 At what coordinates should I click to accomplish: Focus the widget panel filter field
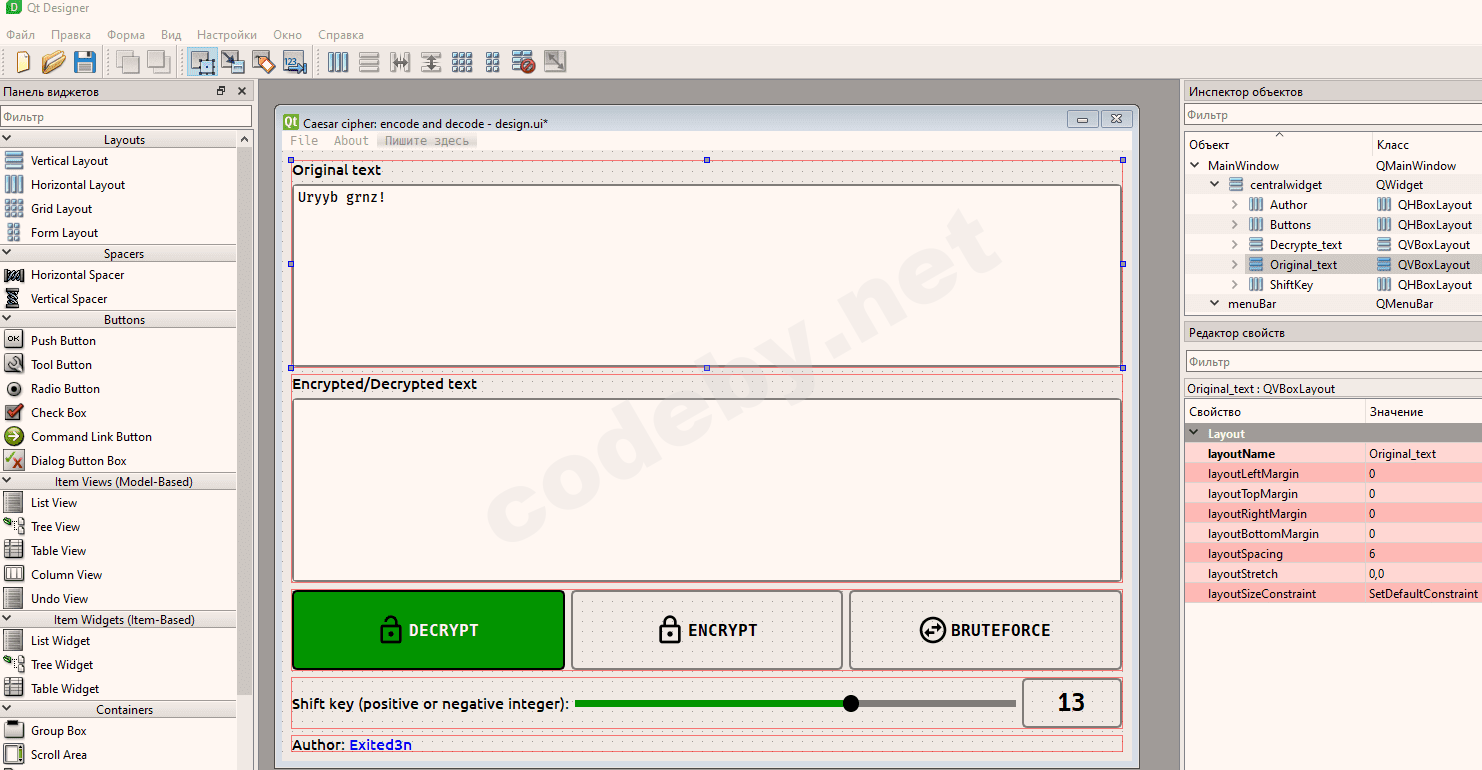click(126, 117)
